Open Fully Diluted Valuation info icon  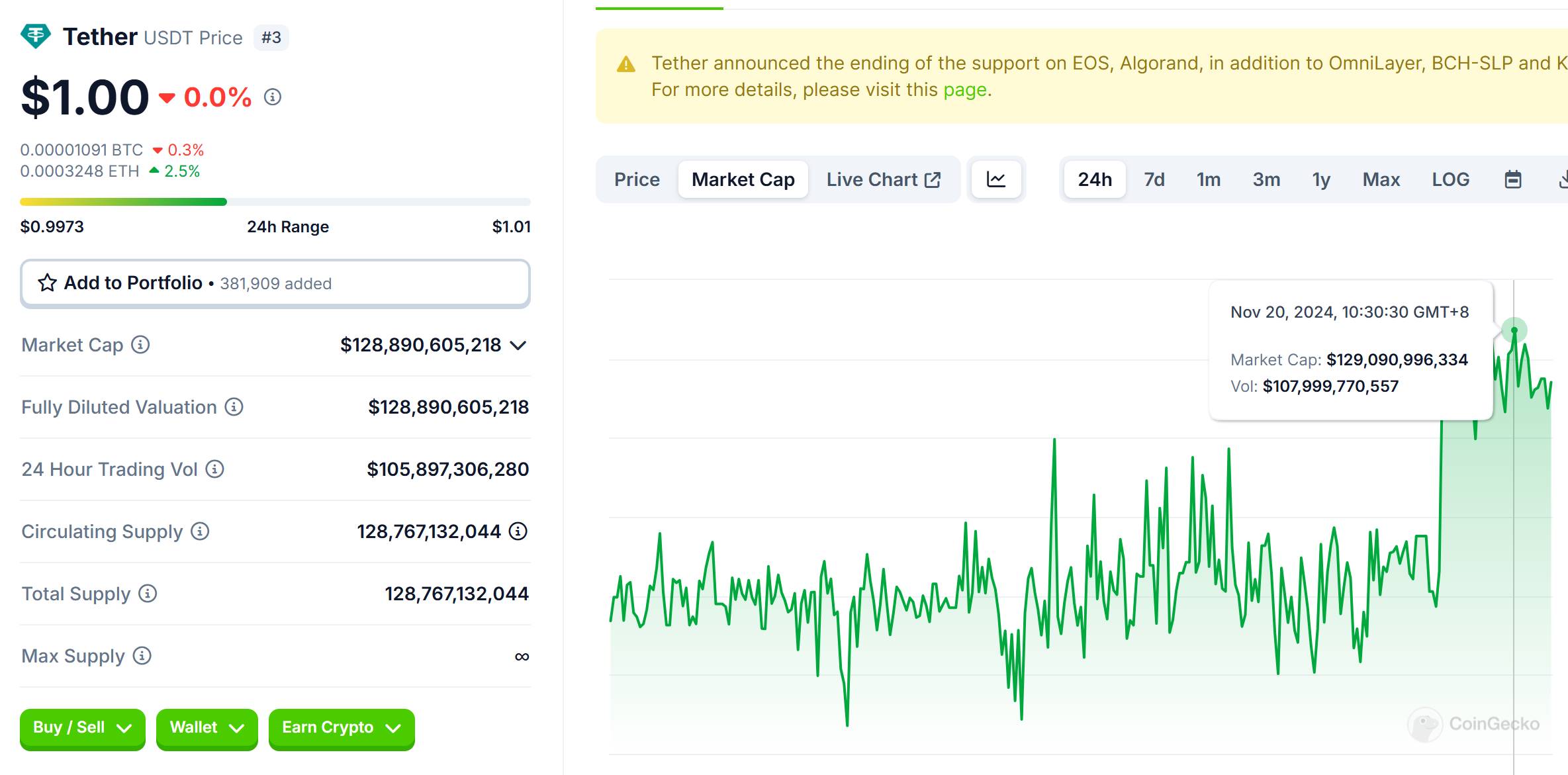[234, 407]
